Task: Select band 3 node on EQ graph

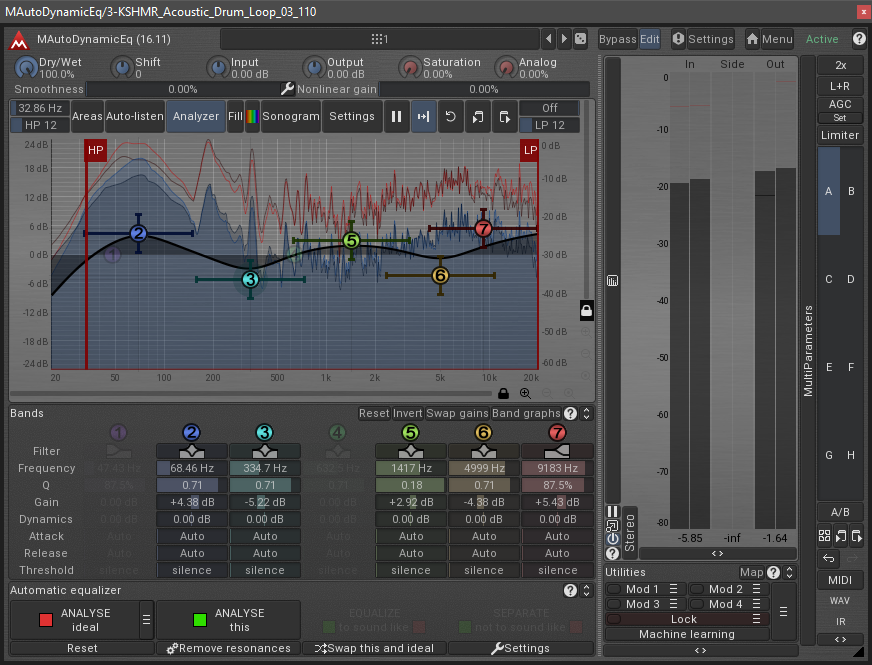Action: [x=250, y=280]
